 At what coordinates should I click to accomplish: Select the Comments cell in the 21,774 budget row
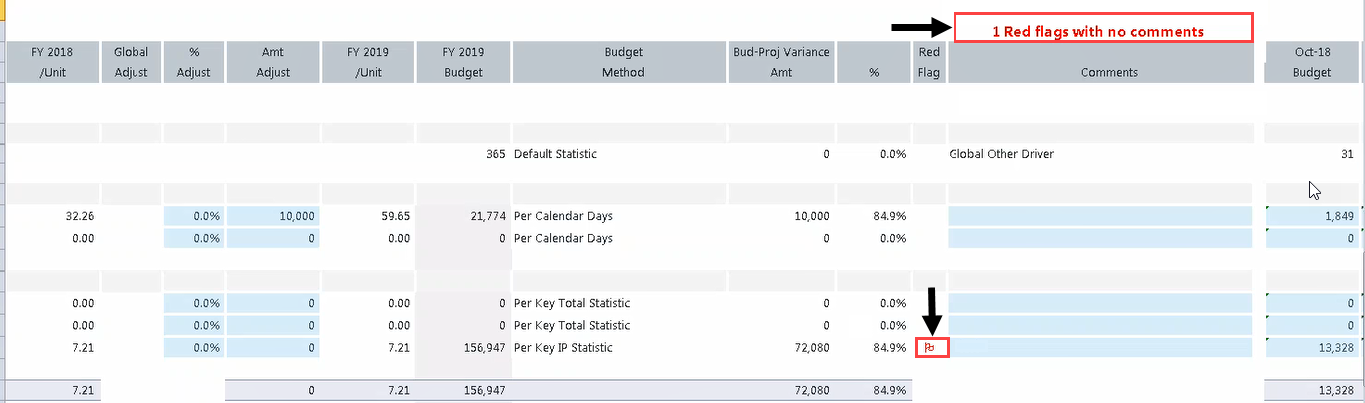point(1099,216)
